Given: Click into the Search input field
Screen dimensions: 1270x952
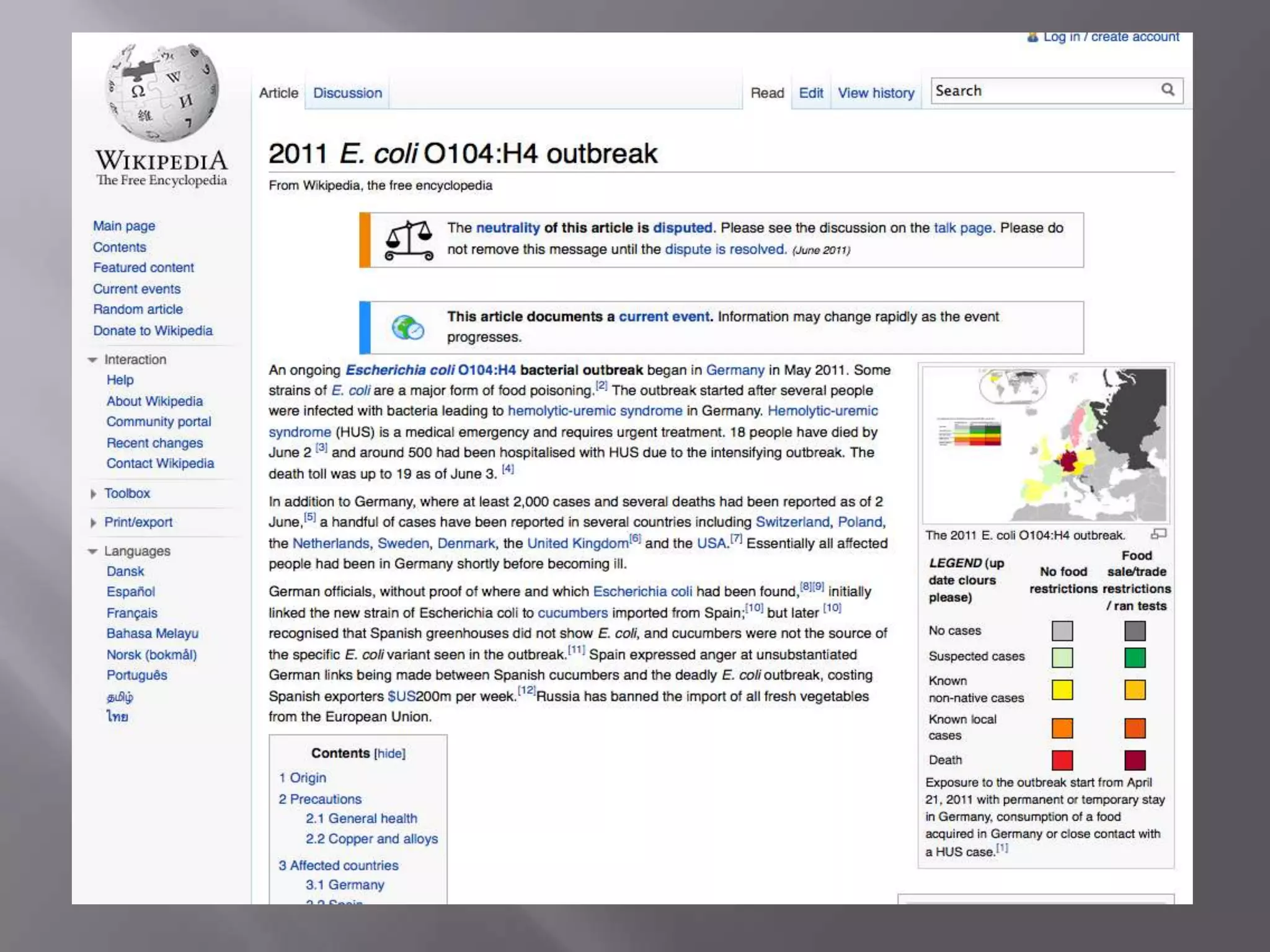Looking at the screenshot, I should pyautogui.click(x=1042, y=90).
